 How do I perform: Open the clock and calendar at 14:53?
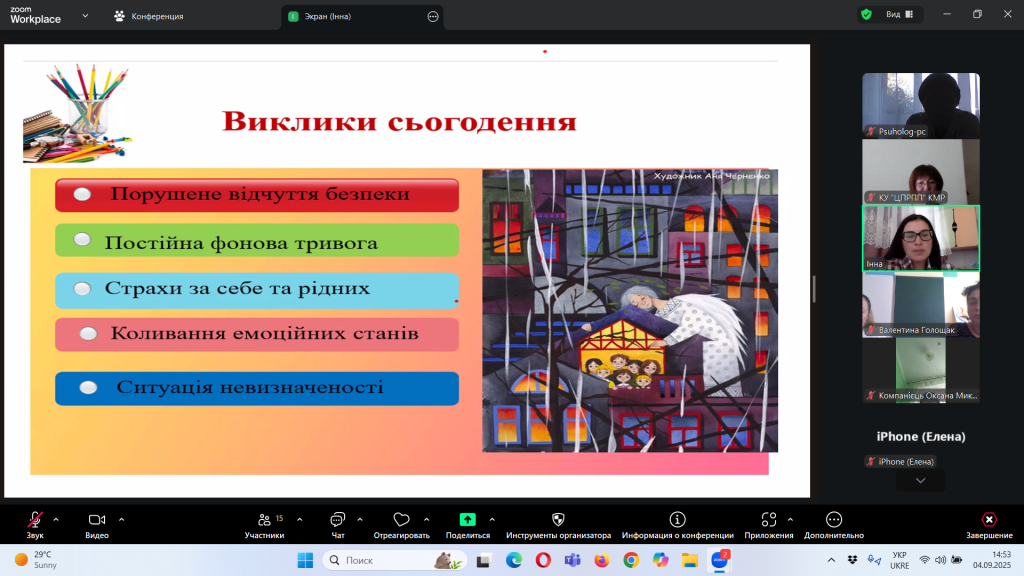(x=992, y=560)
